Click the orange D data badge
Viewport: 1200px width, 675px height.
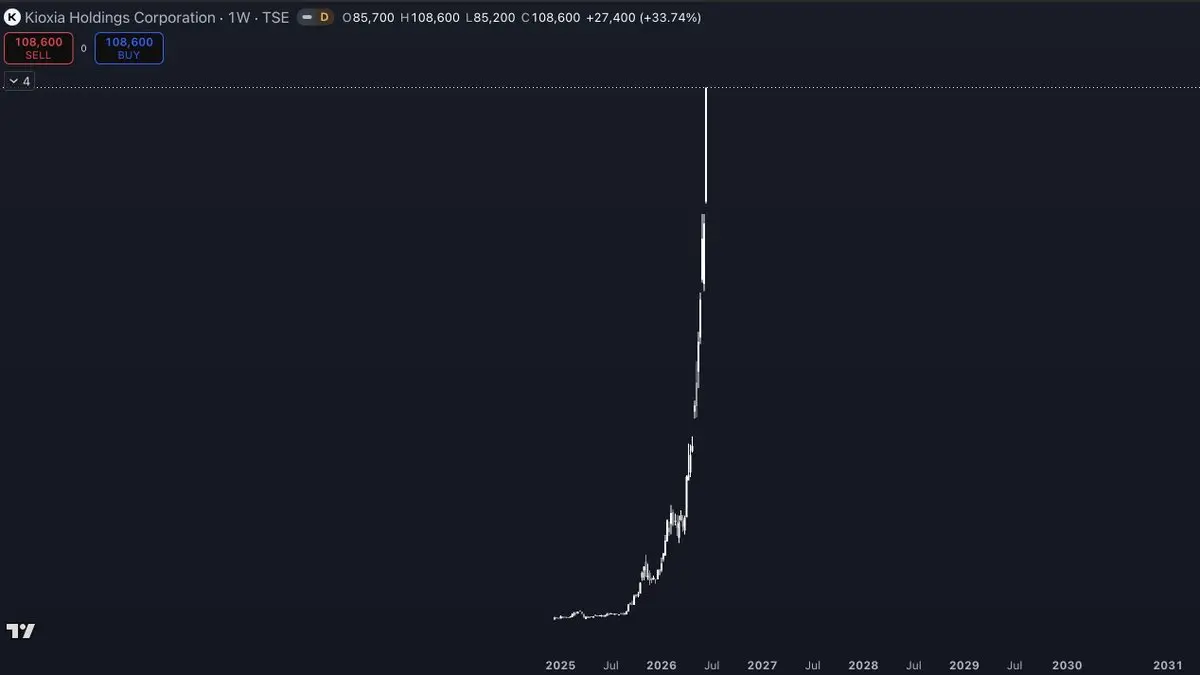tap(324, 18)
